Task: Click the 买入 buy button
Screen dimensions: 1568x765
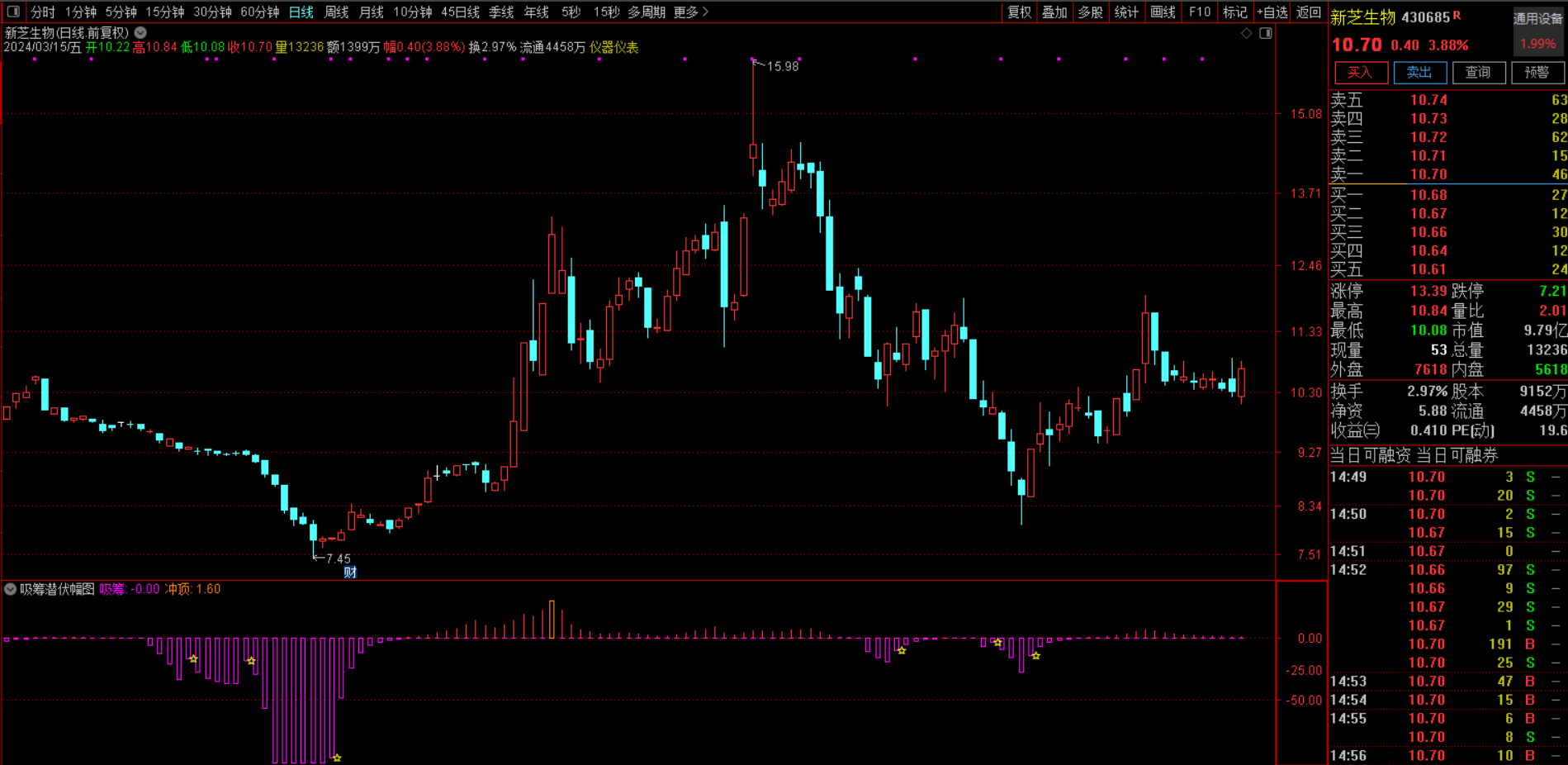Action: [1360, 73]
